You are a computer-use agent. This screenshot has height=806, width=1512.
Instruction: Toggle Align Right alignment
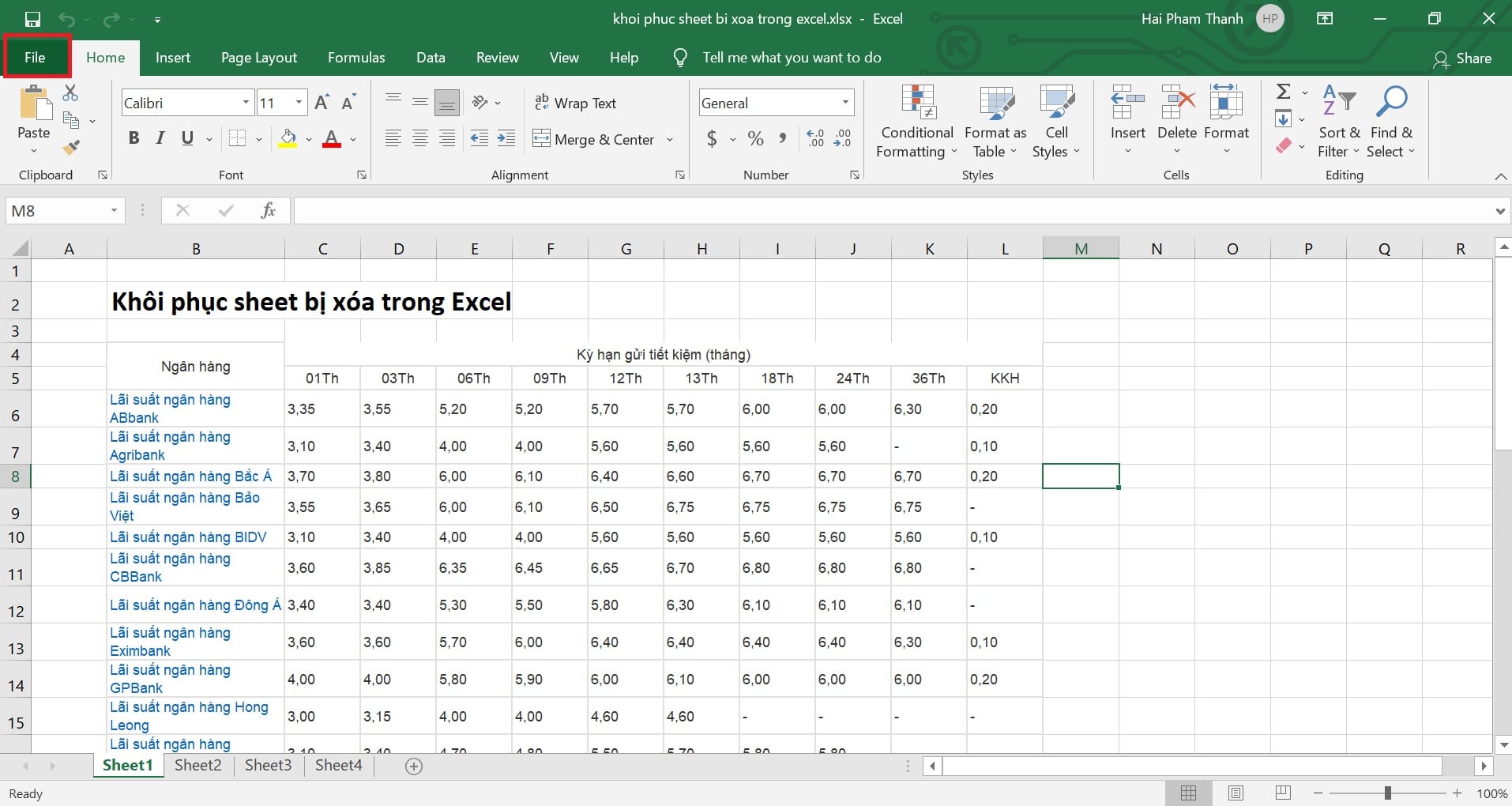(447, 139)
